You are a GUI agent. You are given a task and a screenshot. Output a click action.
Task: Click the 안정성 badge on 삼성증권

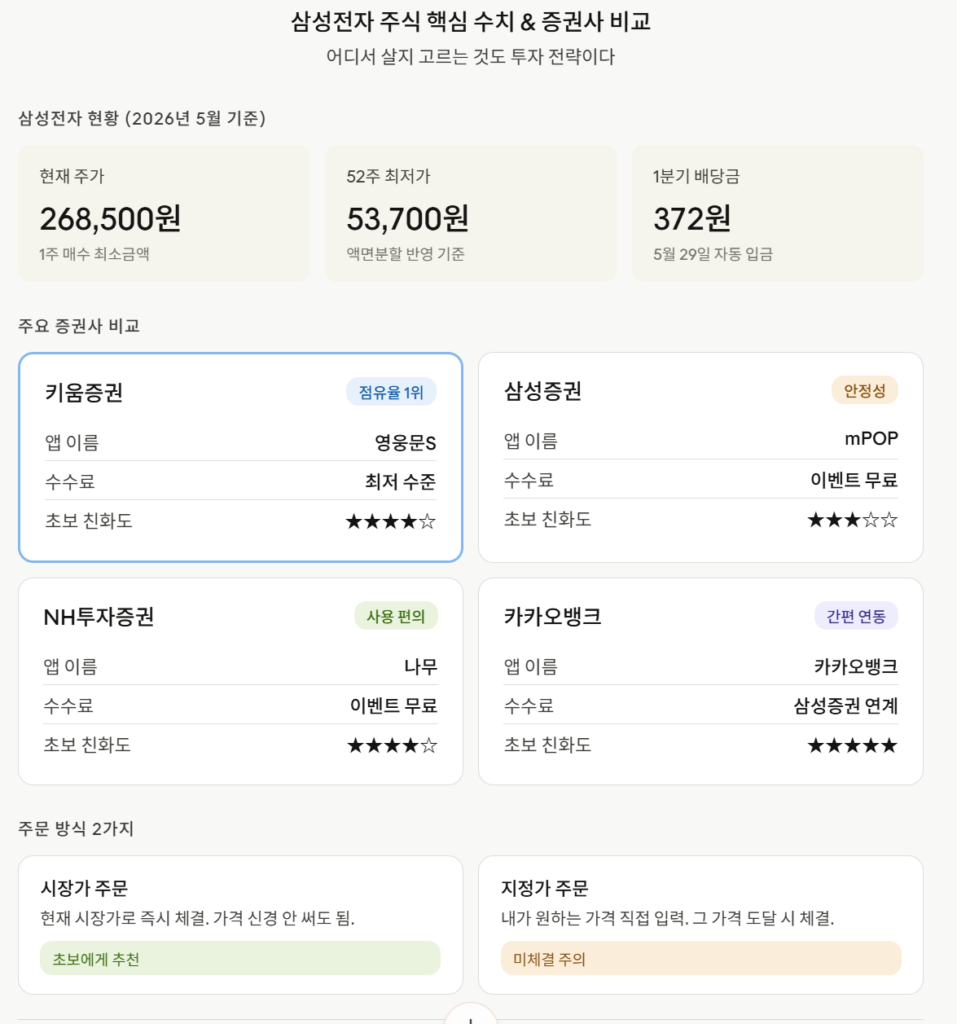tap(864, 391)
